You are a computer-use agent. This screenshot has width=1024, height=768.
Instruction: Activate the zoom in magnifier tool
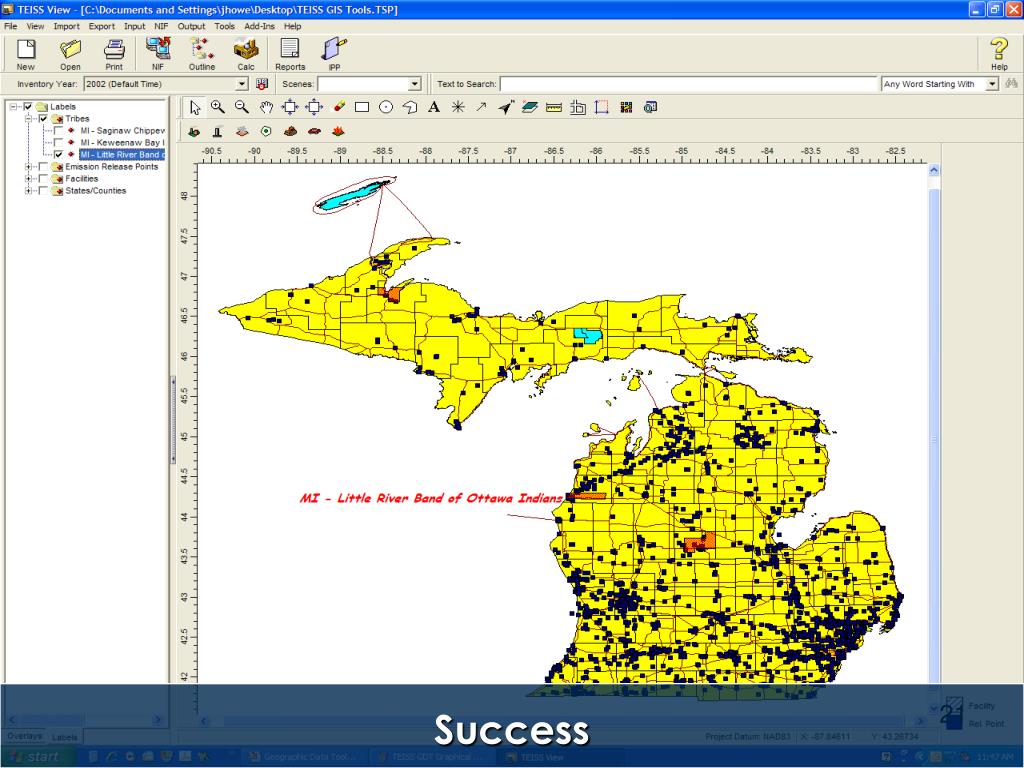click(x=217, y=108)
